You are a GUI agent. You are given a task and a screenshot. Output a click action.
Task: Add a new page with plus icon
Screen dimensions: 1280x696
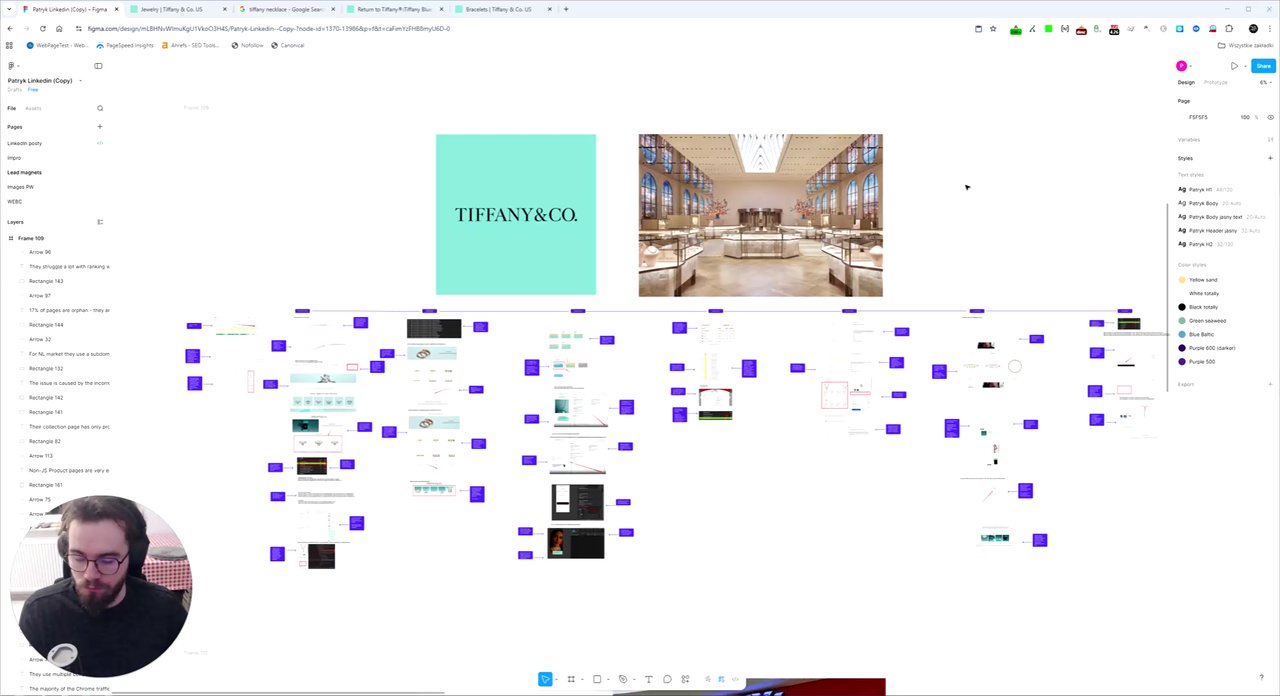point(100,127)
